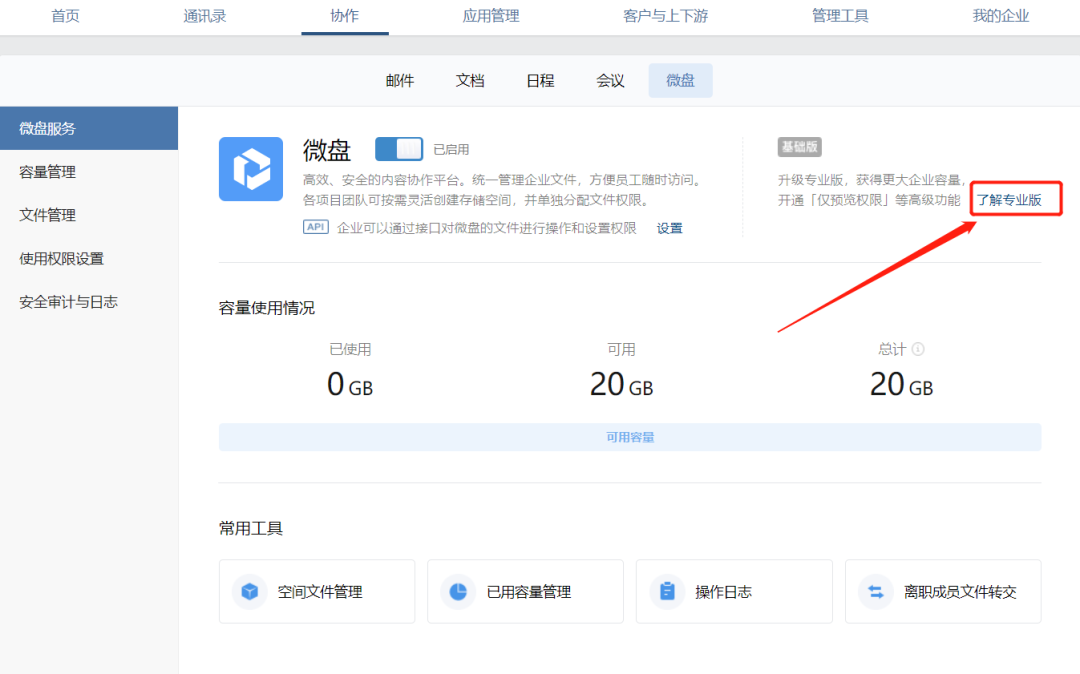
Task: Open the 操作日志 tool card
Action: coord(734,591)
